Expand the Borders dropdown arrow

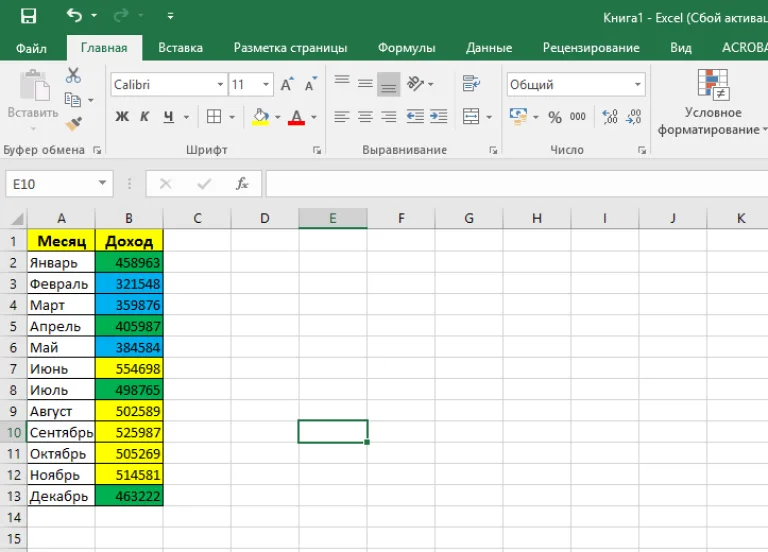point(232,117)
